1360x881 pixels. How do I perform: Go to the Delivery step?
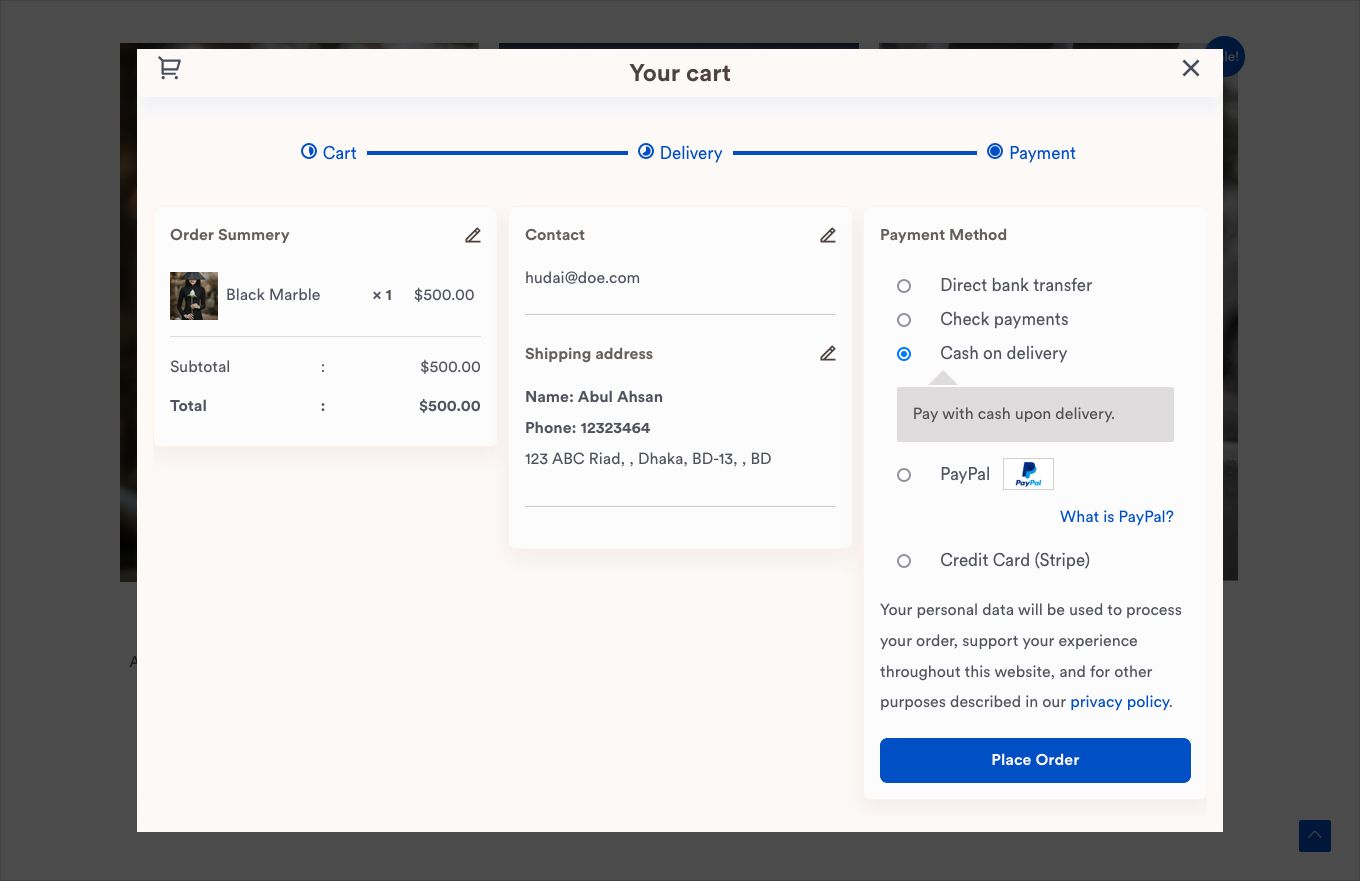[680, 153]
